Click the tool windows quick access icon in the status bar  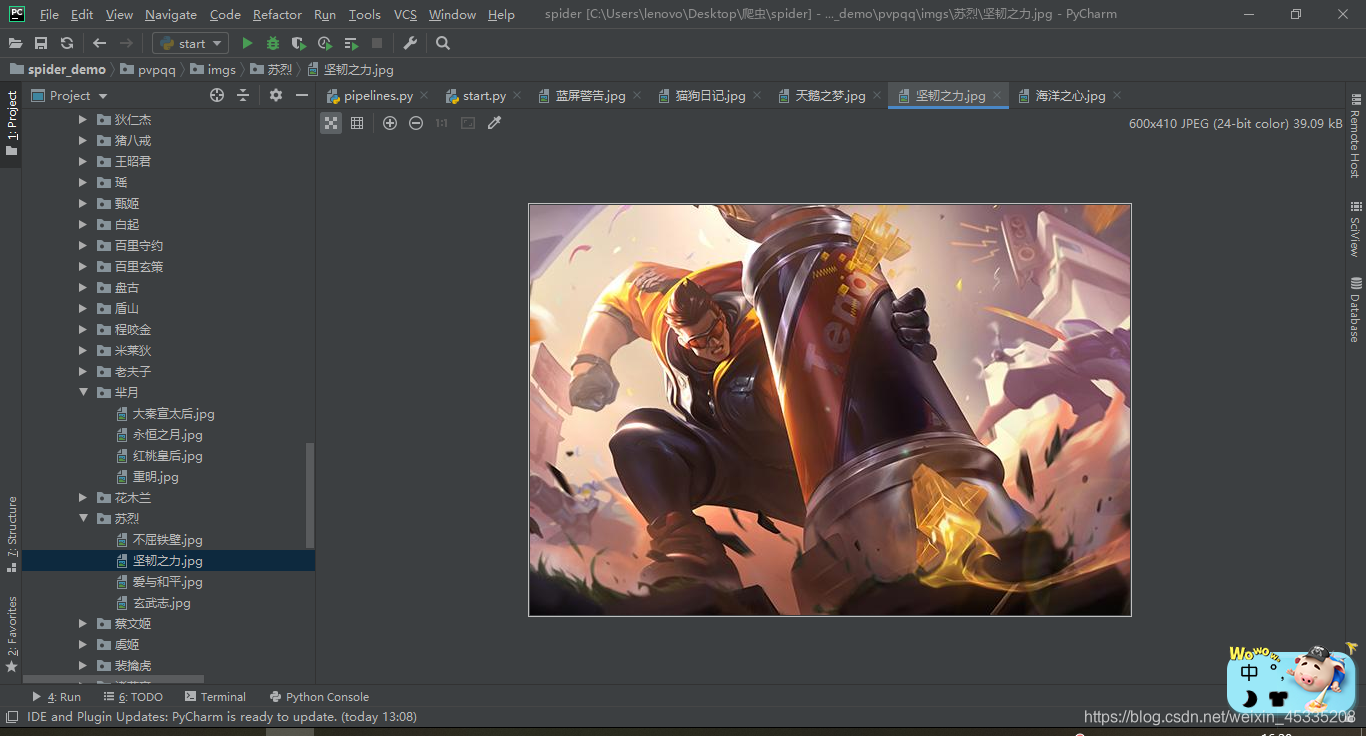[11, 717]
